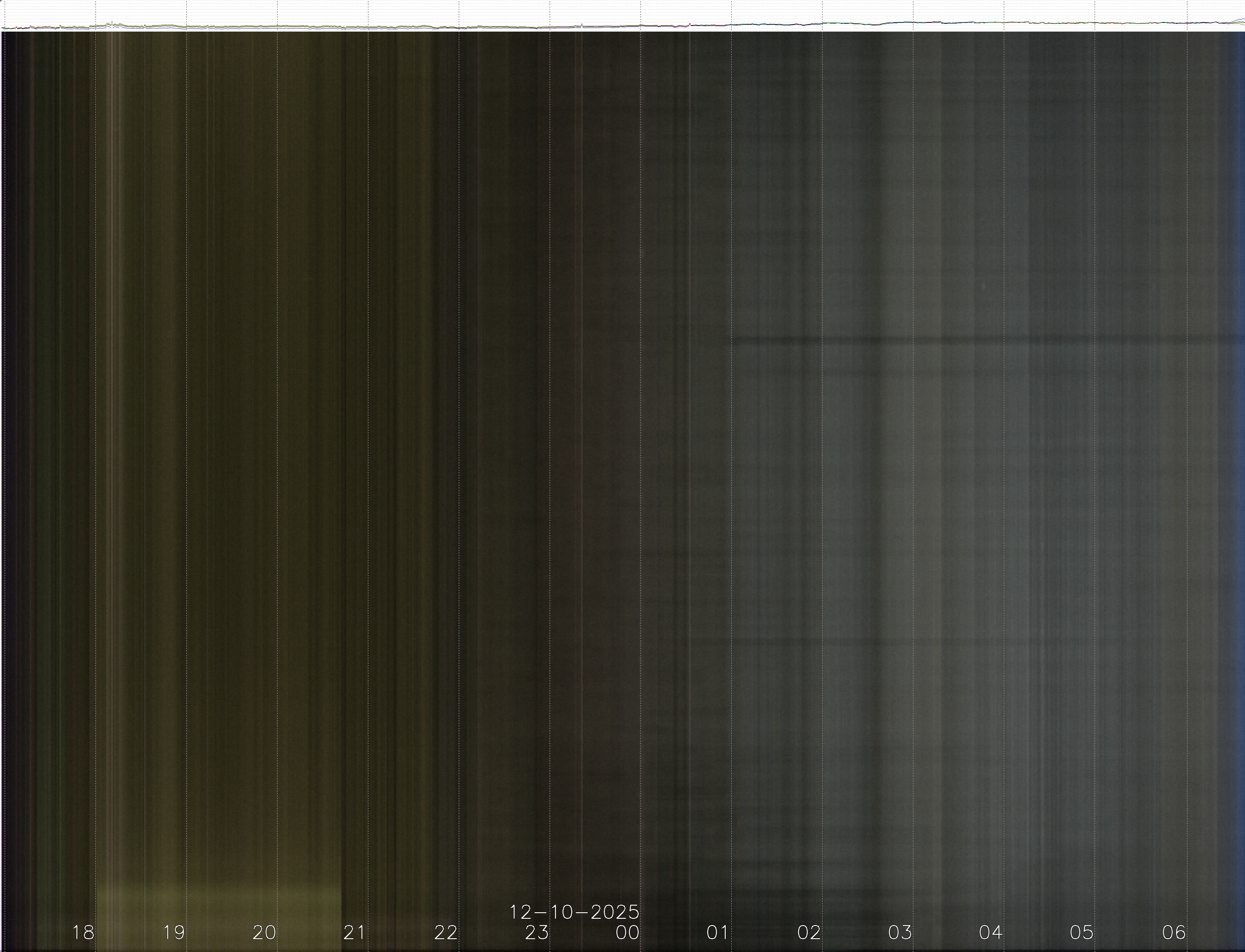Click the 05 hour label
This screenshot has width=1245, height=952.
point(1081,932)
